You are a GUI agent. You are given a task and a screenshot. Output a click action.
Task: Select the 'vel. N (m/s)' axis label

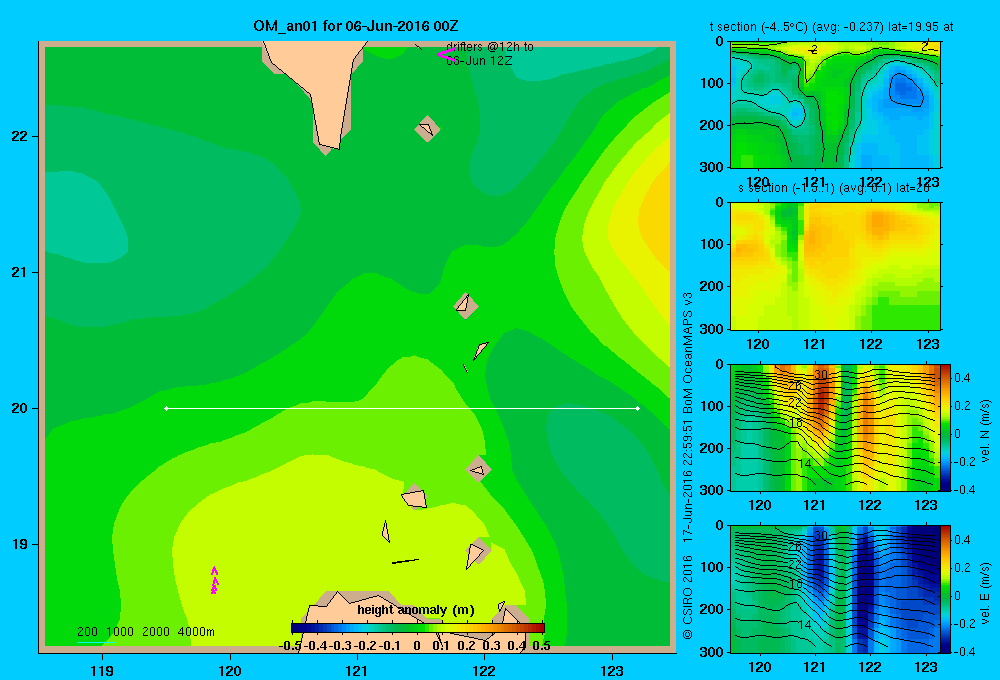click(986, 431)
